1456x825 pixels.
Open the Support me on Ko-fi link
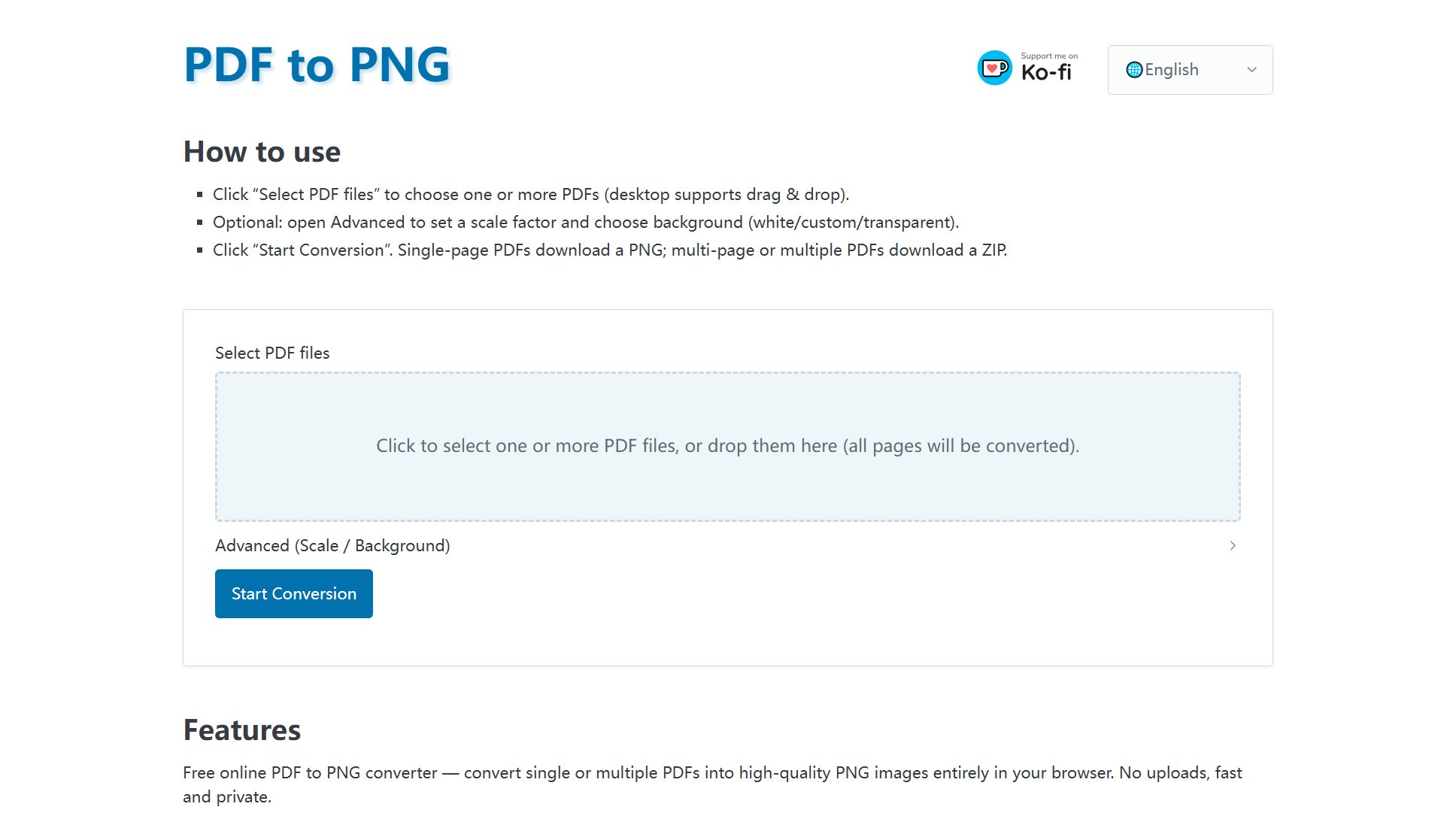[x=1028, y=68]
